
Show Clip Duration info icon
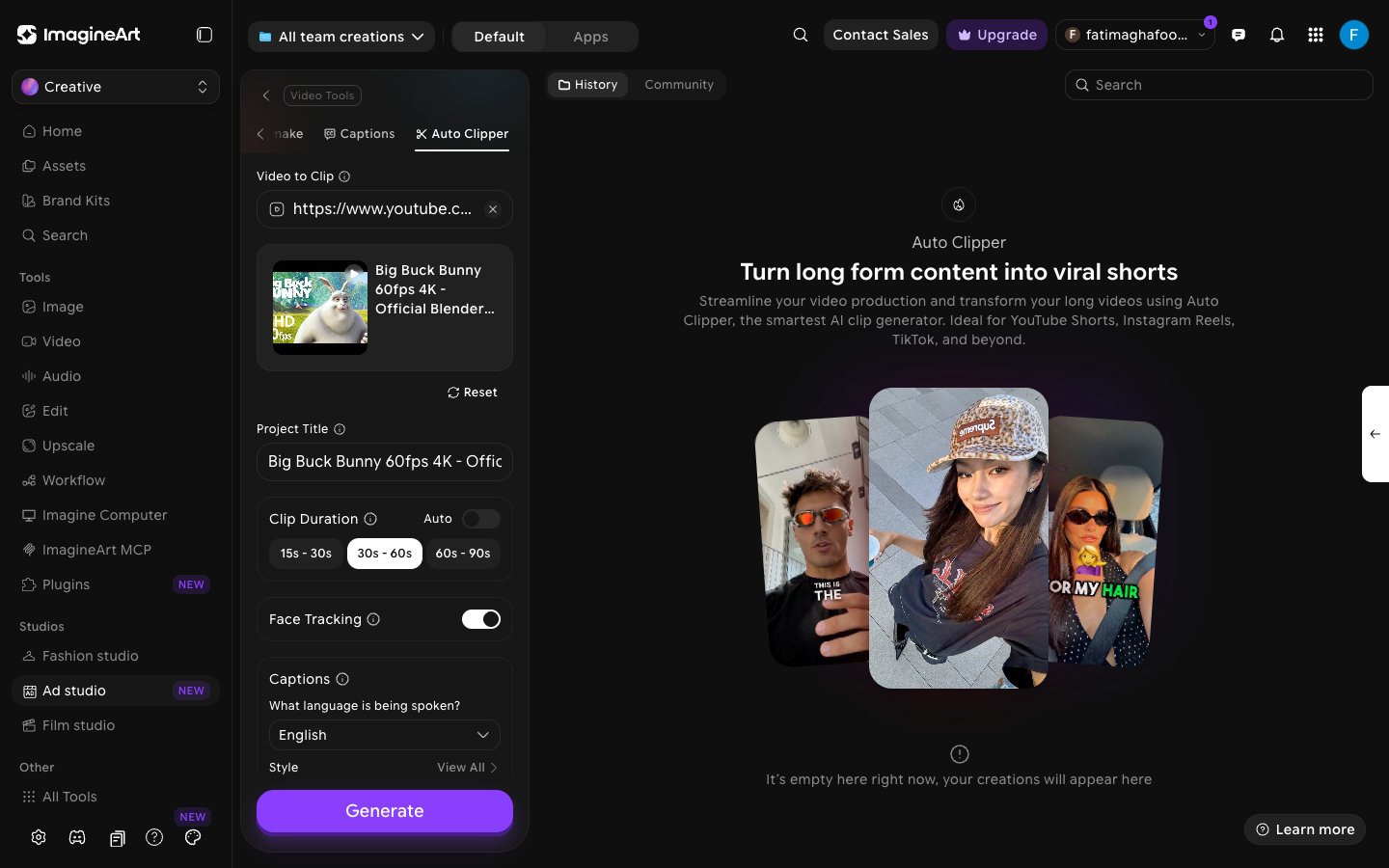coord(370,519)
